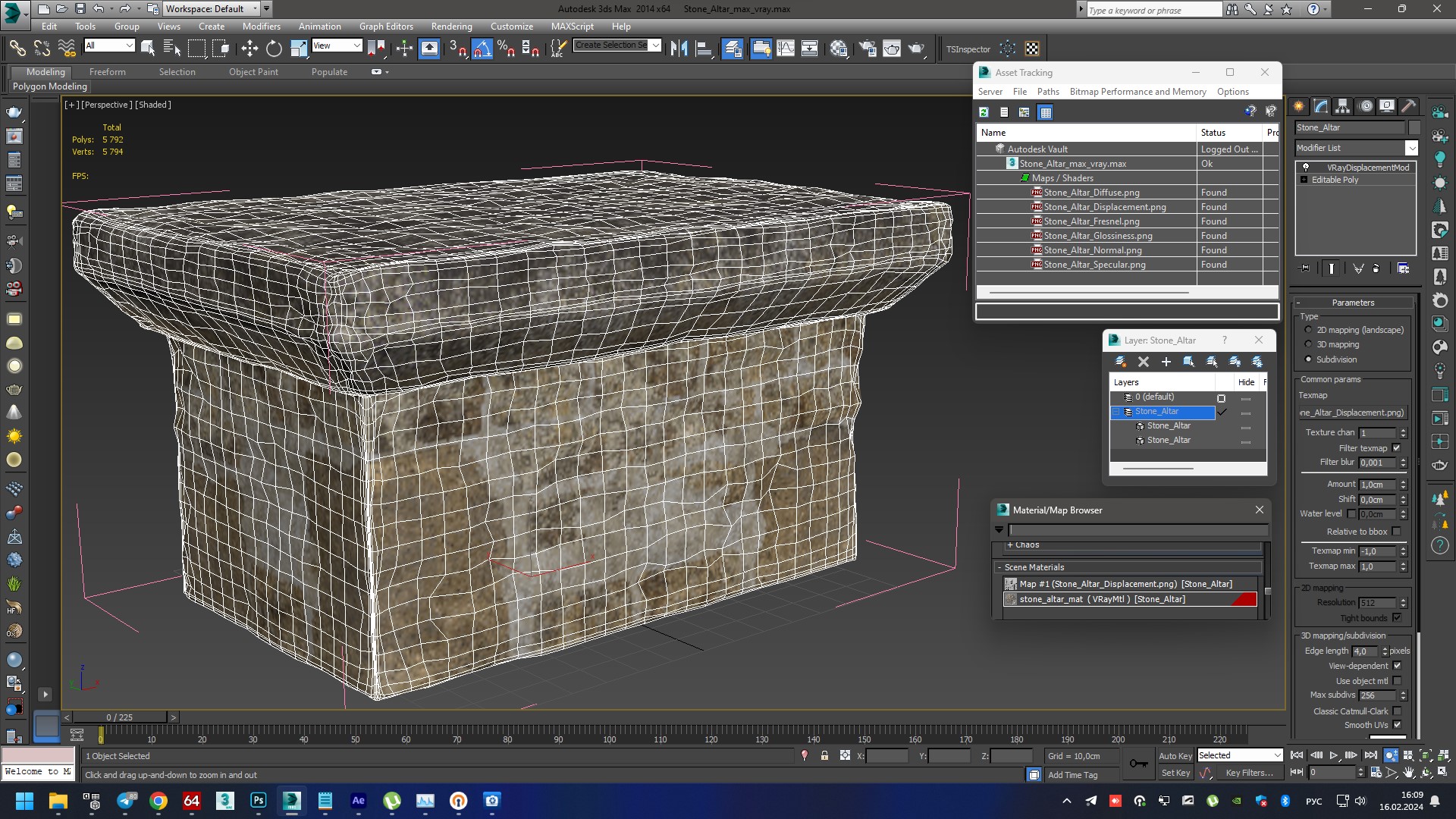Delete highlighted layer in Layer dialog
The width and height of the screenshot is (1456, 819).
click(x=1144, y=362)
